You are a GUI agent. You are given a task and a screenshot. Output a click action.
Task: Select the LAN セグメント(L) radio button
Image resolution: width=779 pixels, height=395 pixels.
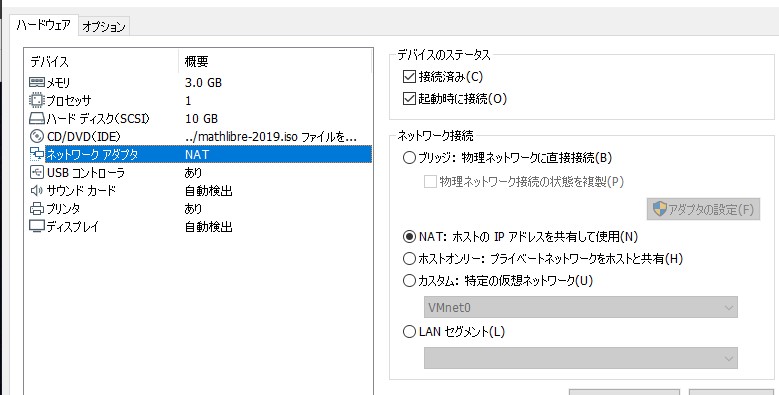[x=409, y=331]
